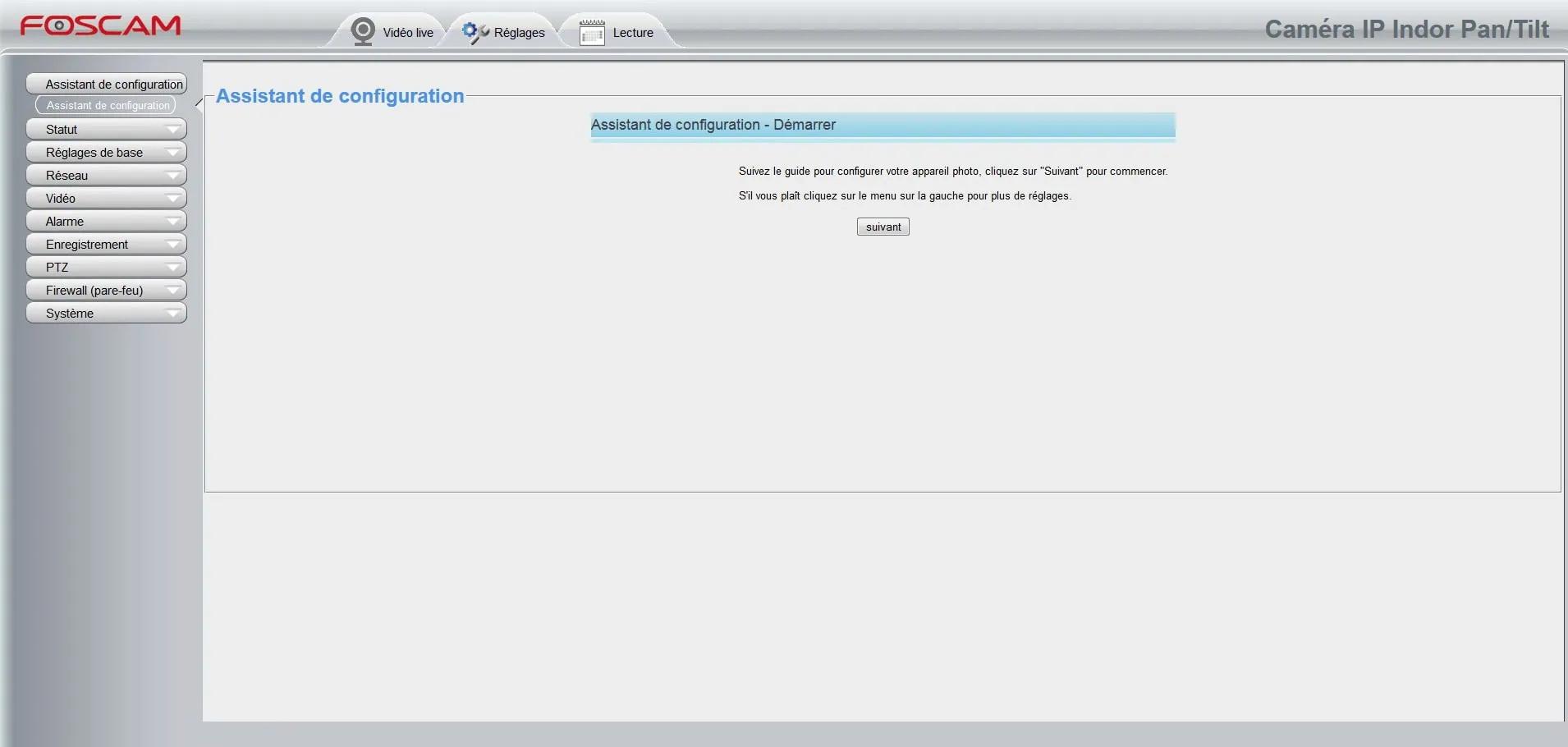Screen dimensions: 1568x747
Task: Expand the Réglages de base arrow
Action: coord(172,153)
